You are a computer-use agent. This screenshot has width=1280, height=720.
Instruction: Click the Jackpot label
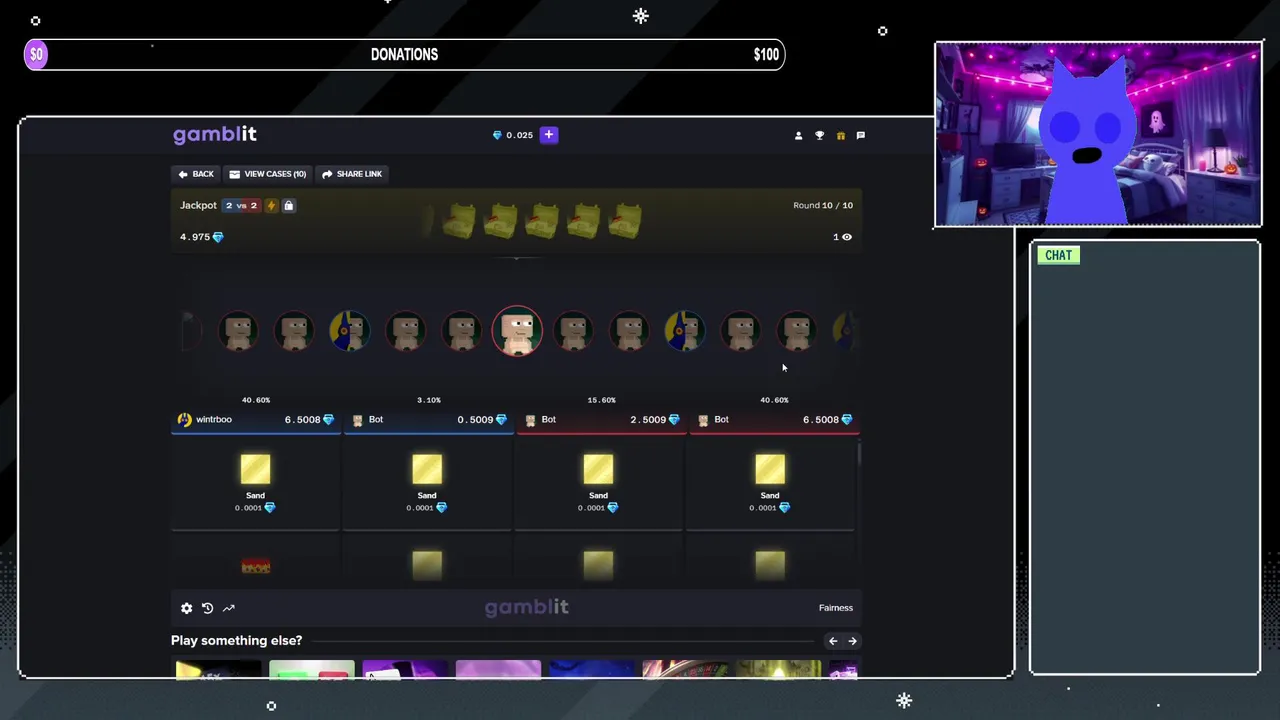coord(198,206)
